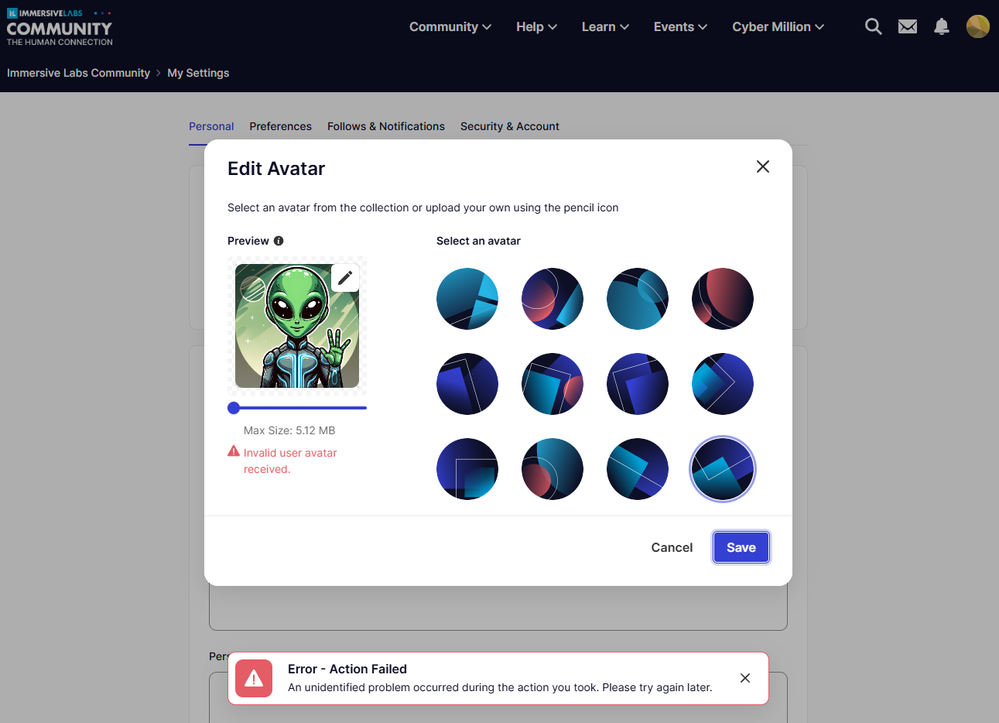Dismiss the Error - Action Failed toast
Image resolution: width=999 pixels, height=723 pixels.
click(x=745, y=678)
